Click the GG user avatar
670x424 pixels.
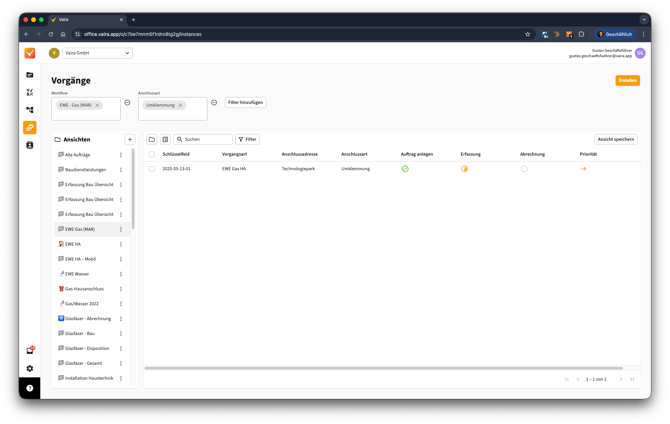click(x=640, y=53)
